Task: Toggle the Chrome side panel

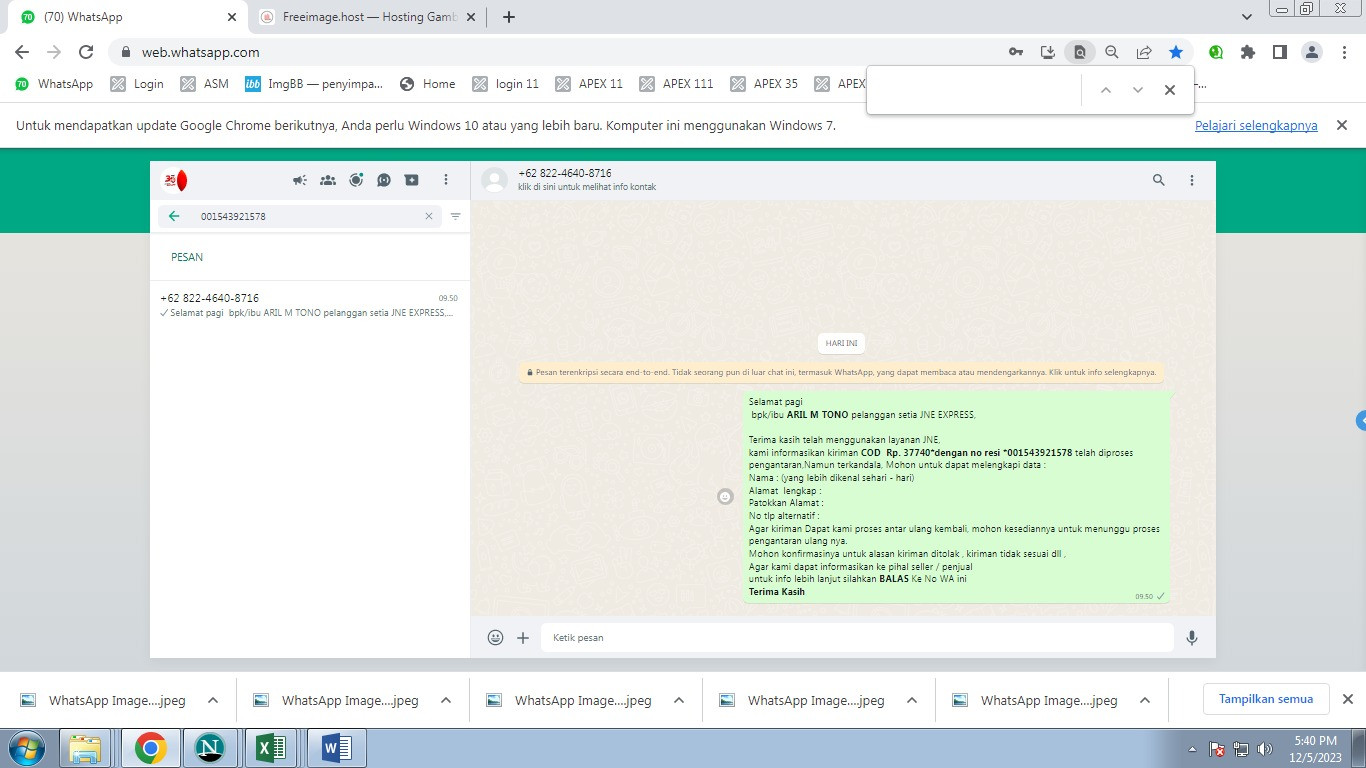Action: [1280, 52]
